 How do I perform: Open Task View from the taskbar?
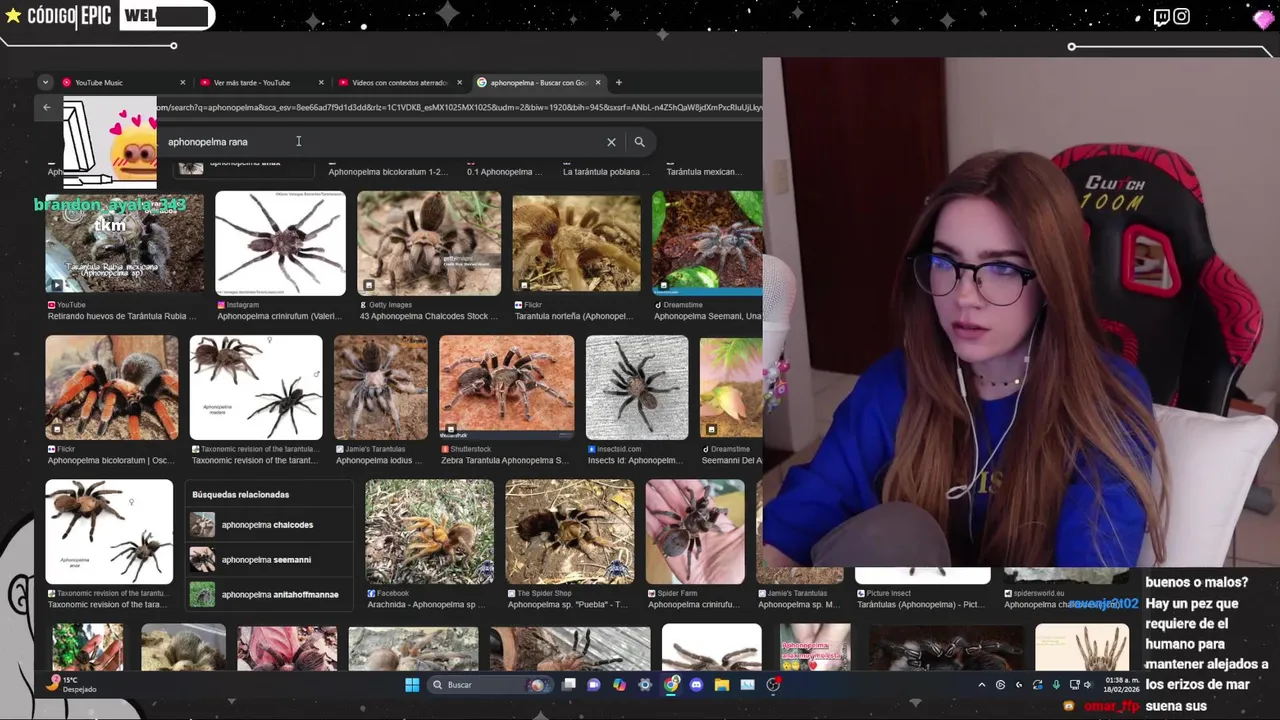pyautogui.click(x=569, y=685)
